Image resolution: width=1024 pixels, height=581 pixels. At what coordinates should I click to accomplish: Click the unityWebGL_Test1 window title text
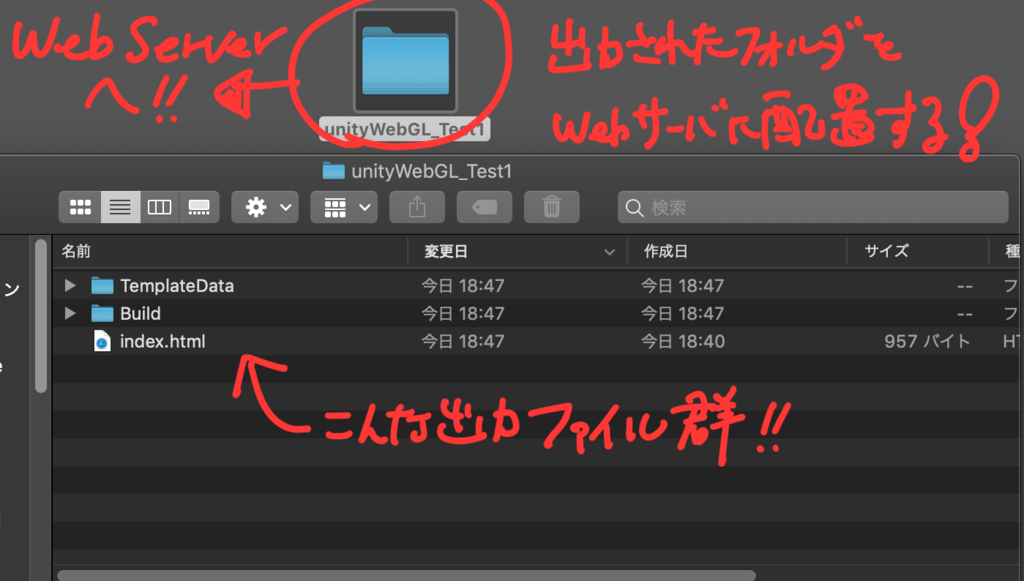[x=432, y=171]
